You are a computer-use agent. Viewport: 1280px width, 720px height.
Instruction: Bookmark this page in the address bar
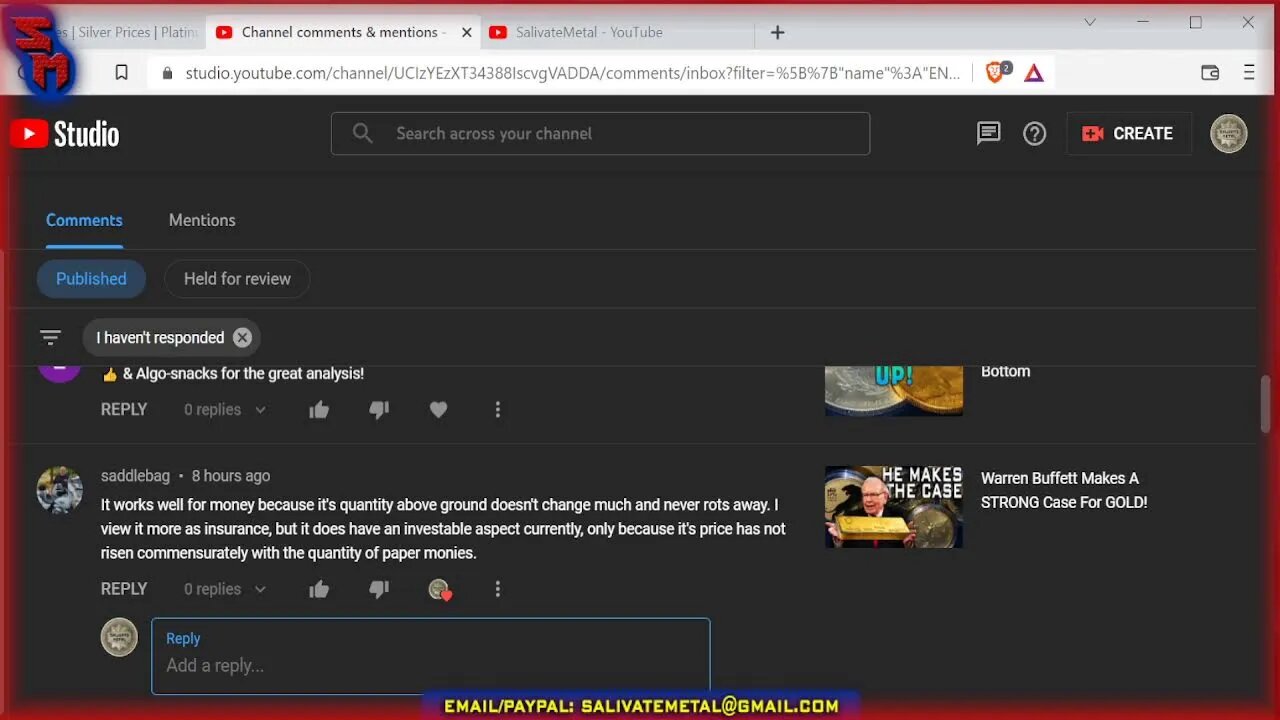point(121,73)
